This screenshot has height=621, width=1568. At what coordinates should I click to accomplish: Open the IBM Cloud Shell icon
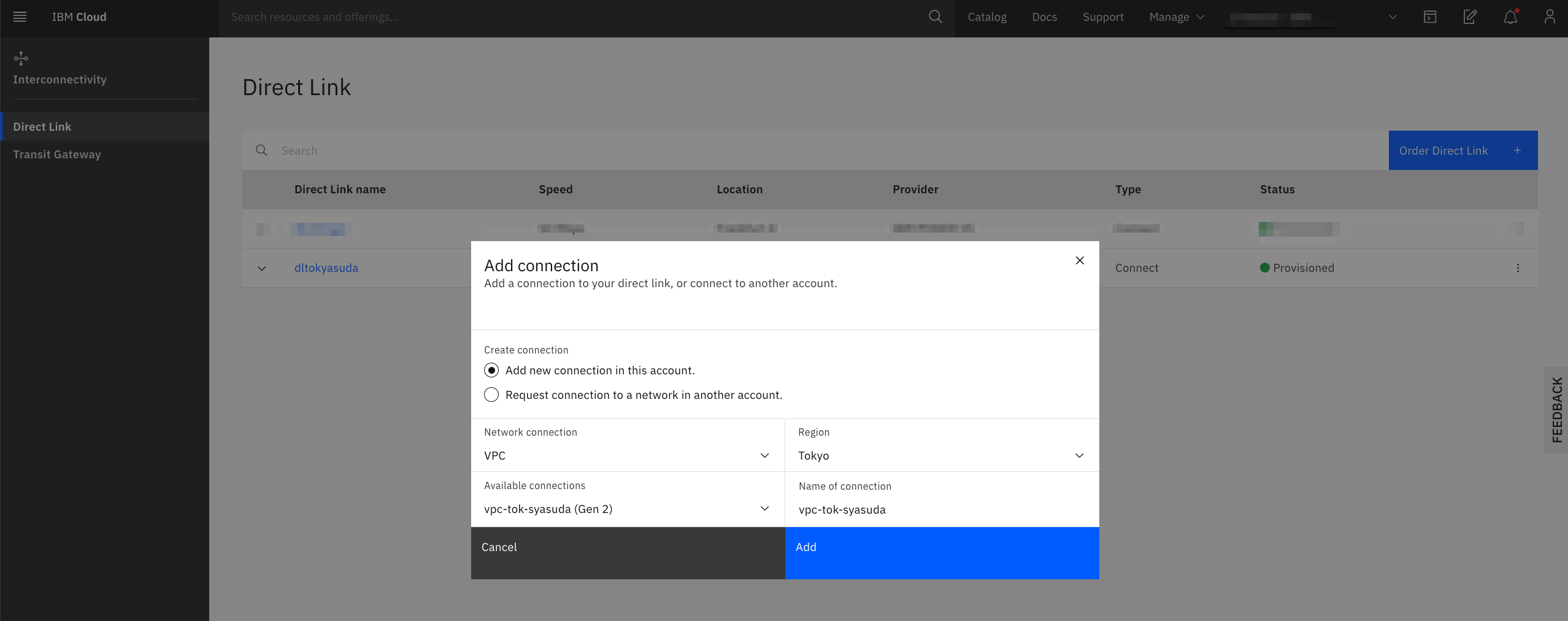tap(1430, 17)
